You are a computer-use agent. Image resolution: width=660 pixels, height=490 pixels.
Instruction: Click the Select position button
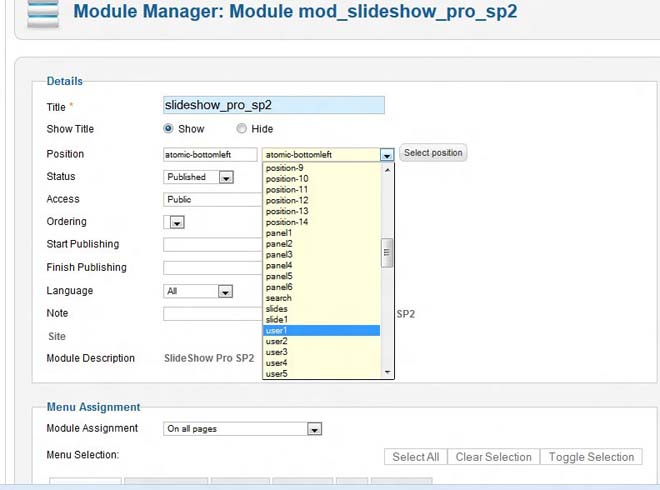click(x=433, y=153)
